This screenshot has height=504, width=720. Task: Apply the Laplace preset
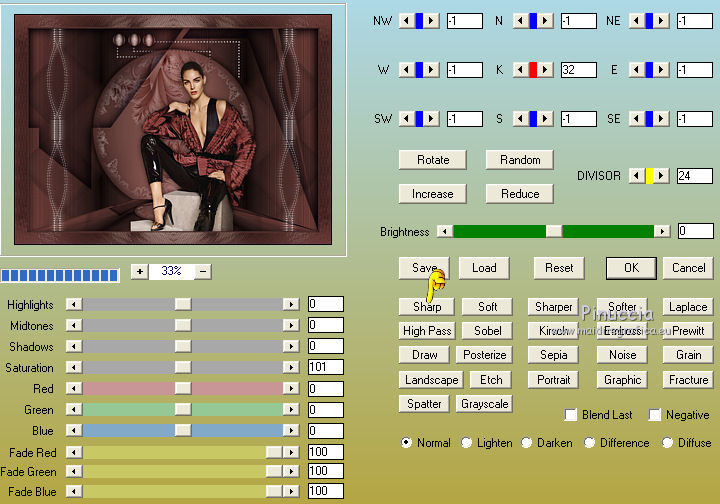[x=688, y=307]
